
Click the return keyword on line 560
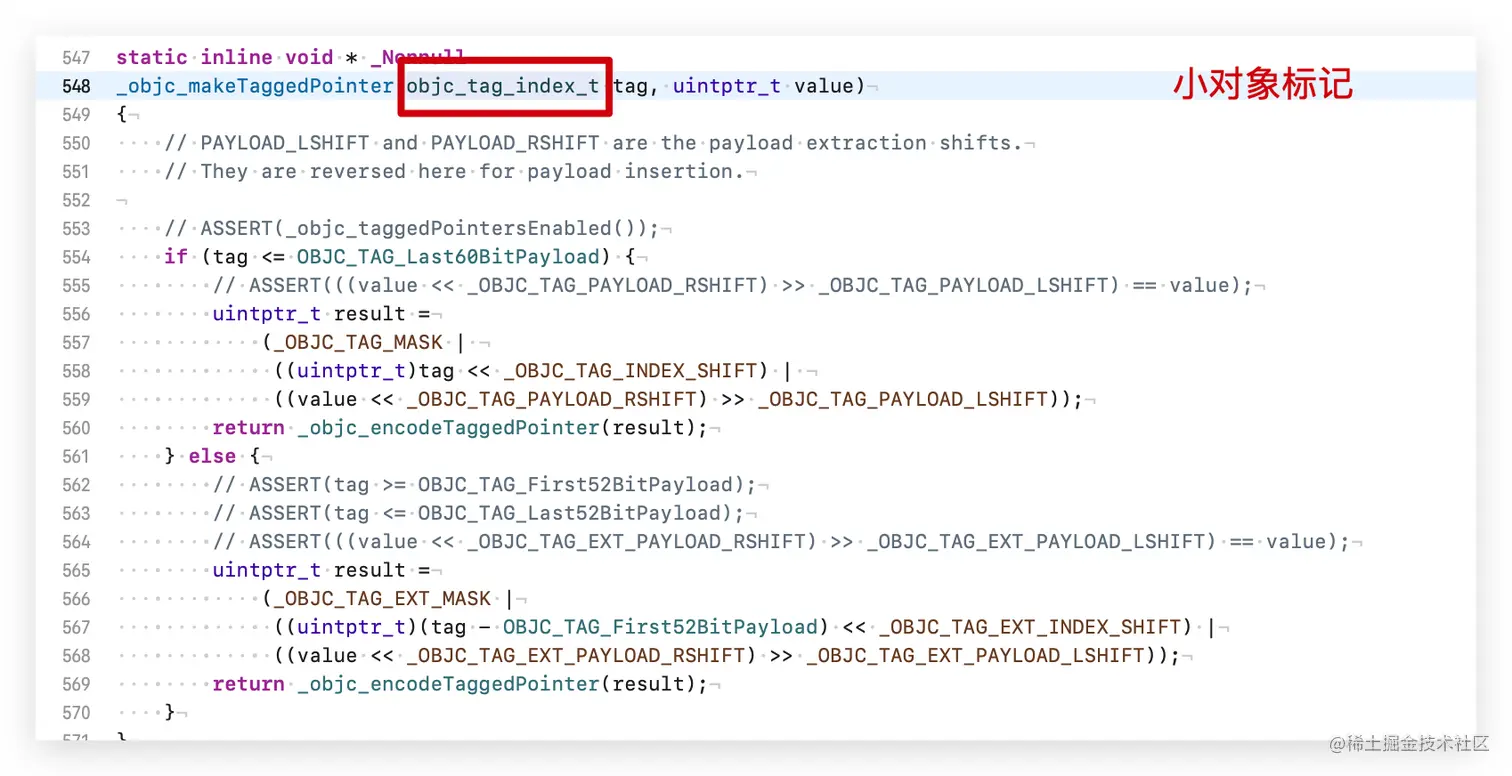246,427
